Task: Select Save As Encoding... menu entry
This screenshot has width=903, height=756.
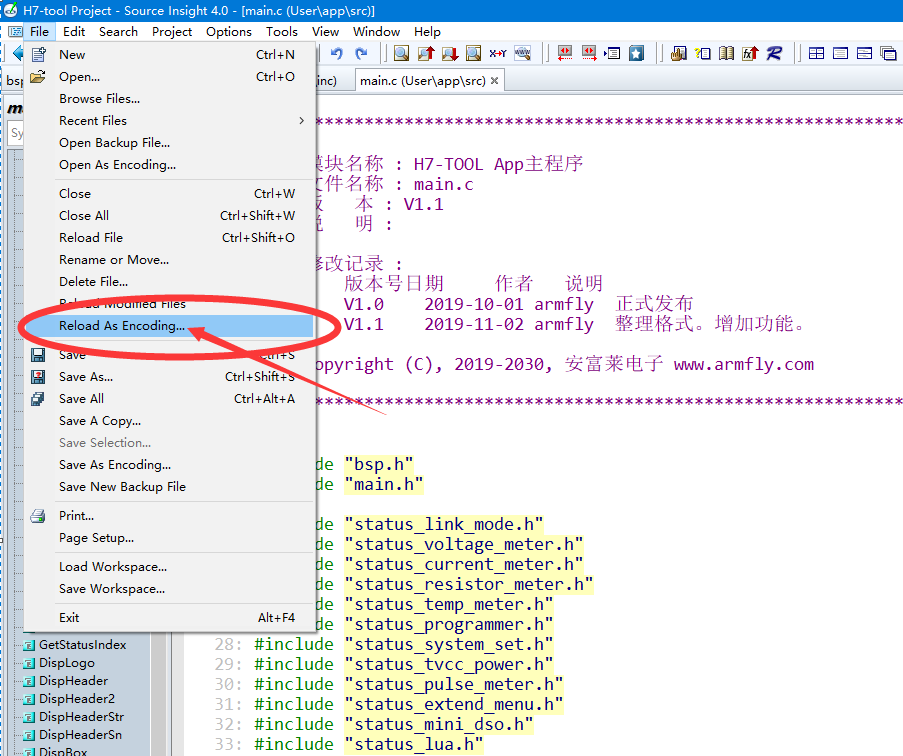Action: click(170, 465)
